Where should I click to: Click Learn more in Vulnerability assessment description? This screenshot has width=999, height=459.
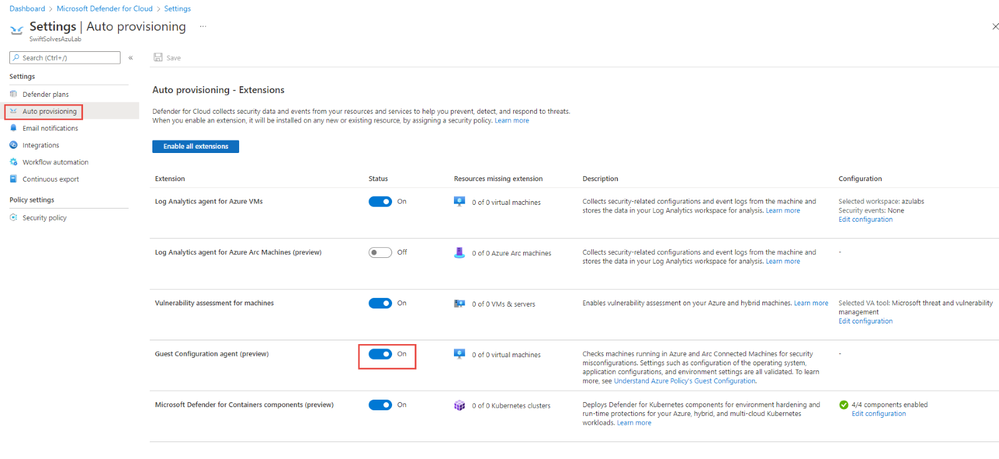click(811, 303)
